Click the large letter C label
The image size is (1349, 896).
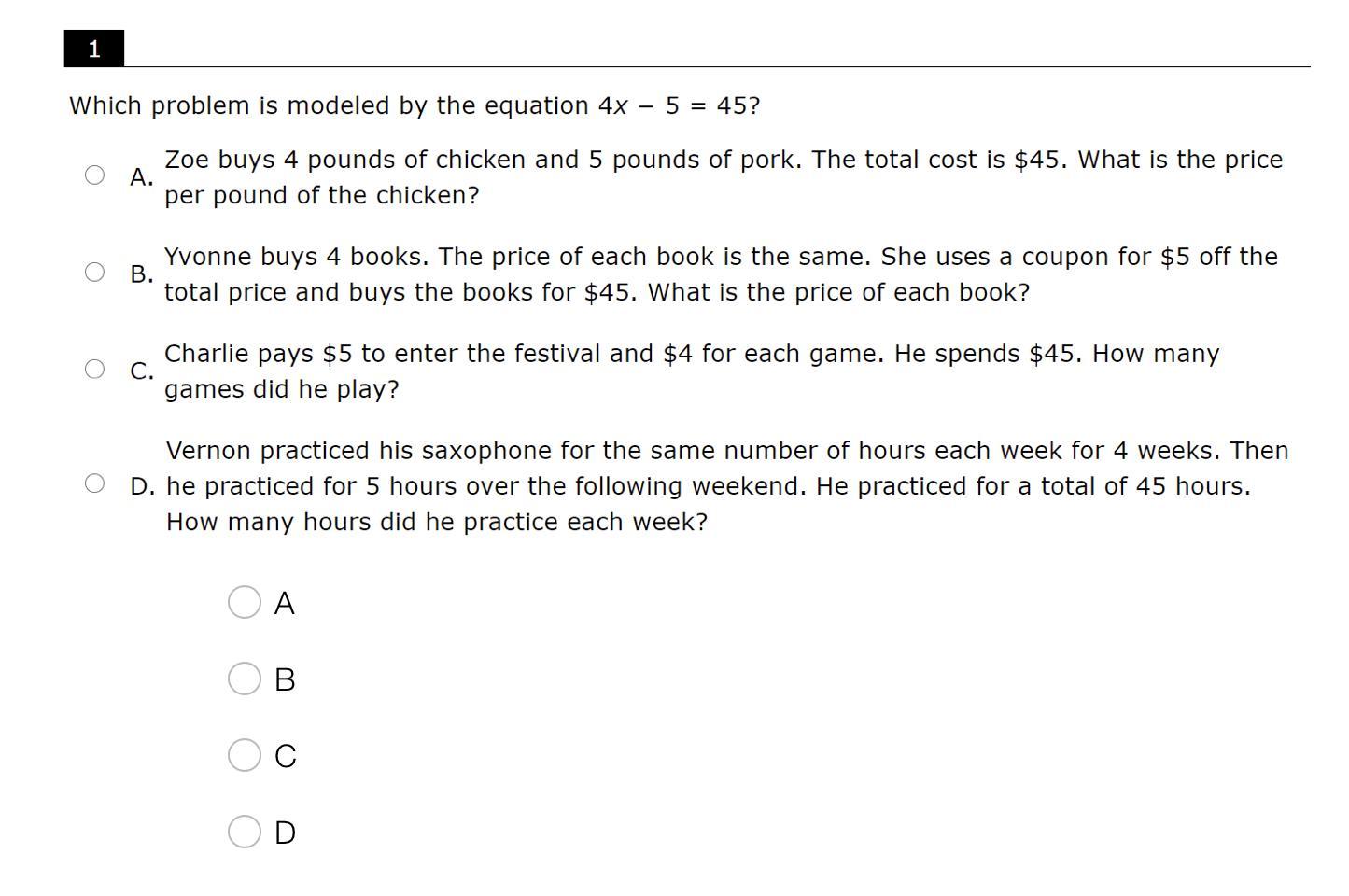pyautogui.click(x=286, y=756)
